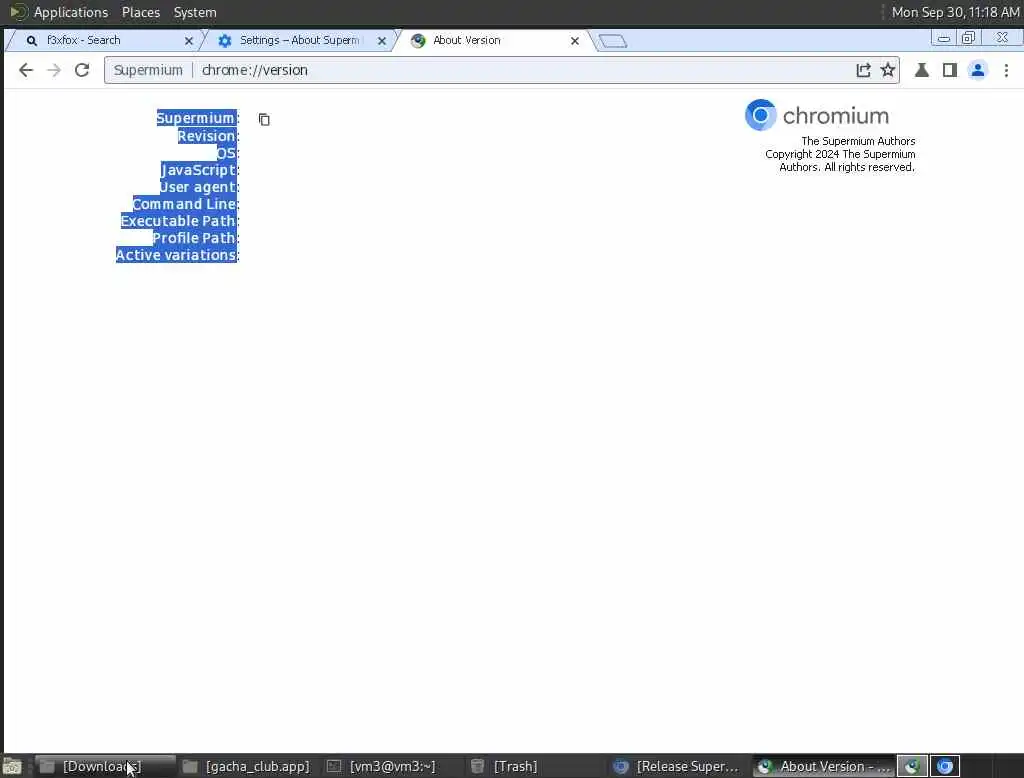The height and width of the screenshot is (778, 1024).
Task: Click the User agent label
Action: click(198, 187)
